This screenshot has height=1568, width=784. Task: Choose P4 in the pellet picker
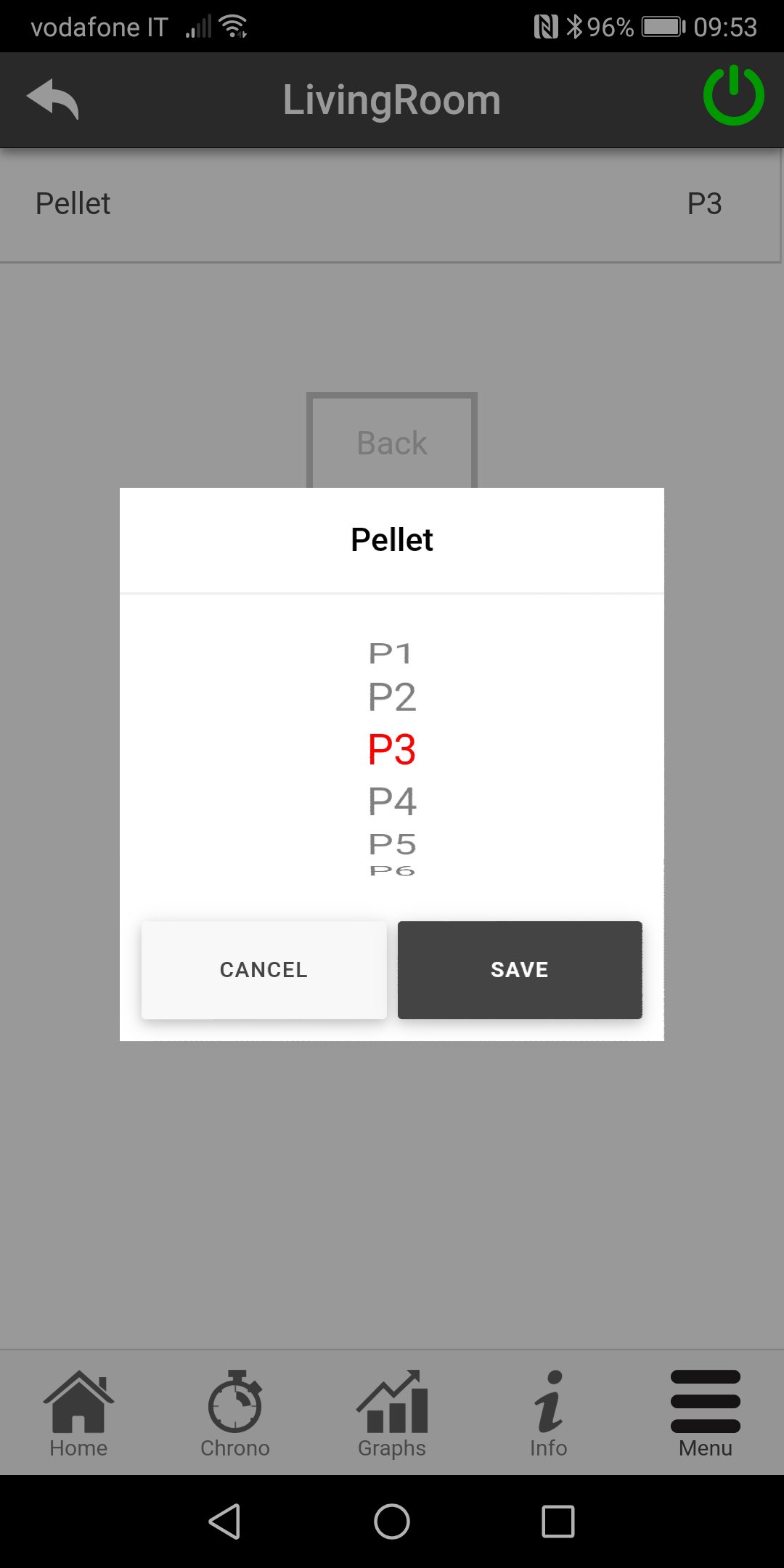click(392, 801)
